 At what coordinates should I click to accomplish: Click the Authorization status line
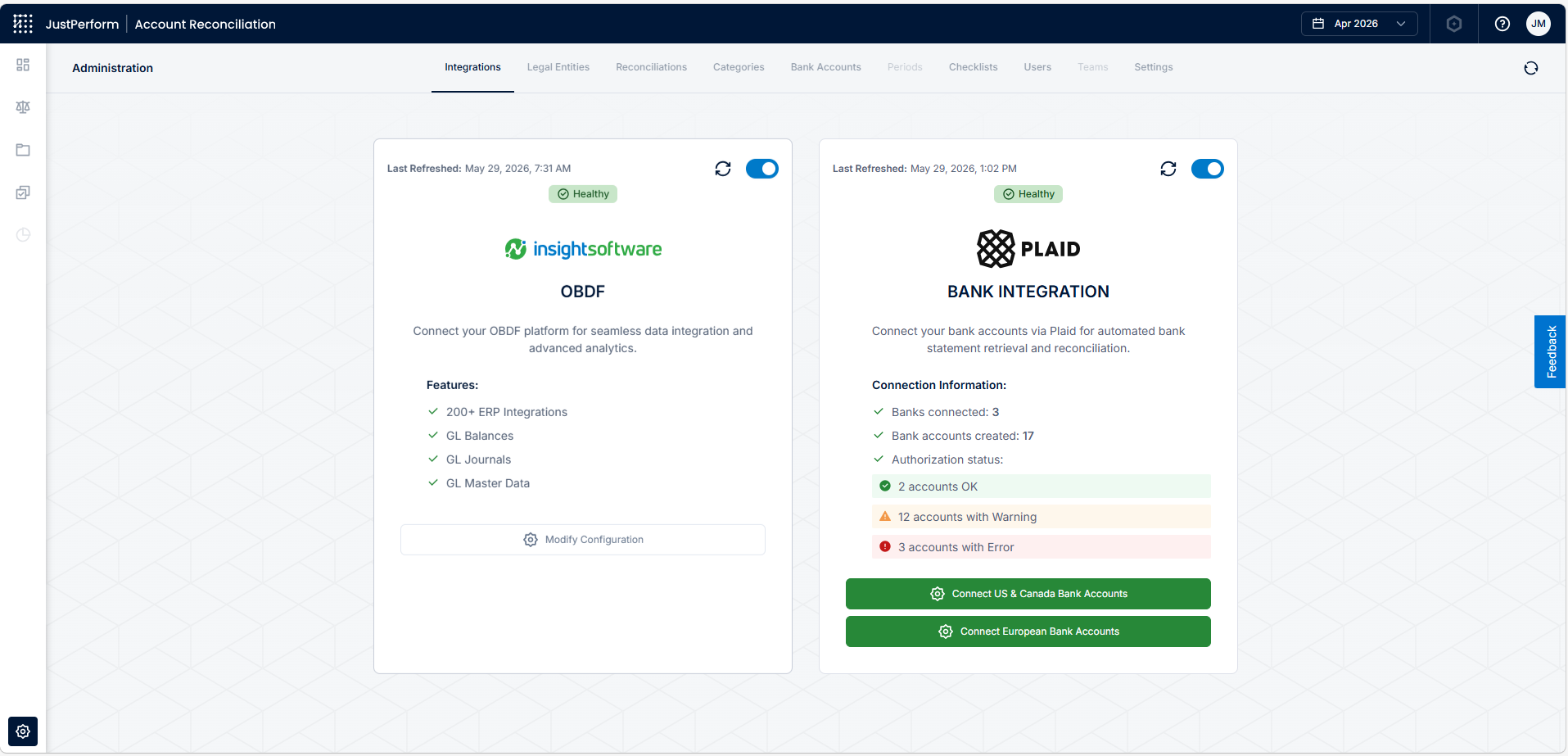(x=947, y=459)
